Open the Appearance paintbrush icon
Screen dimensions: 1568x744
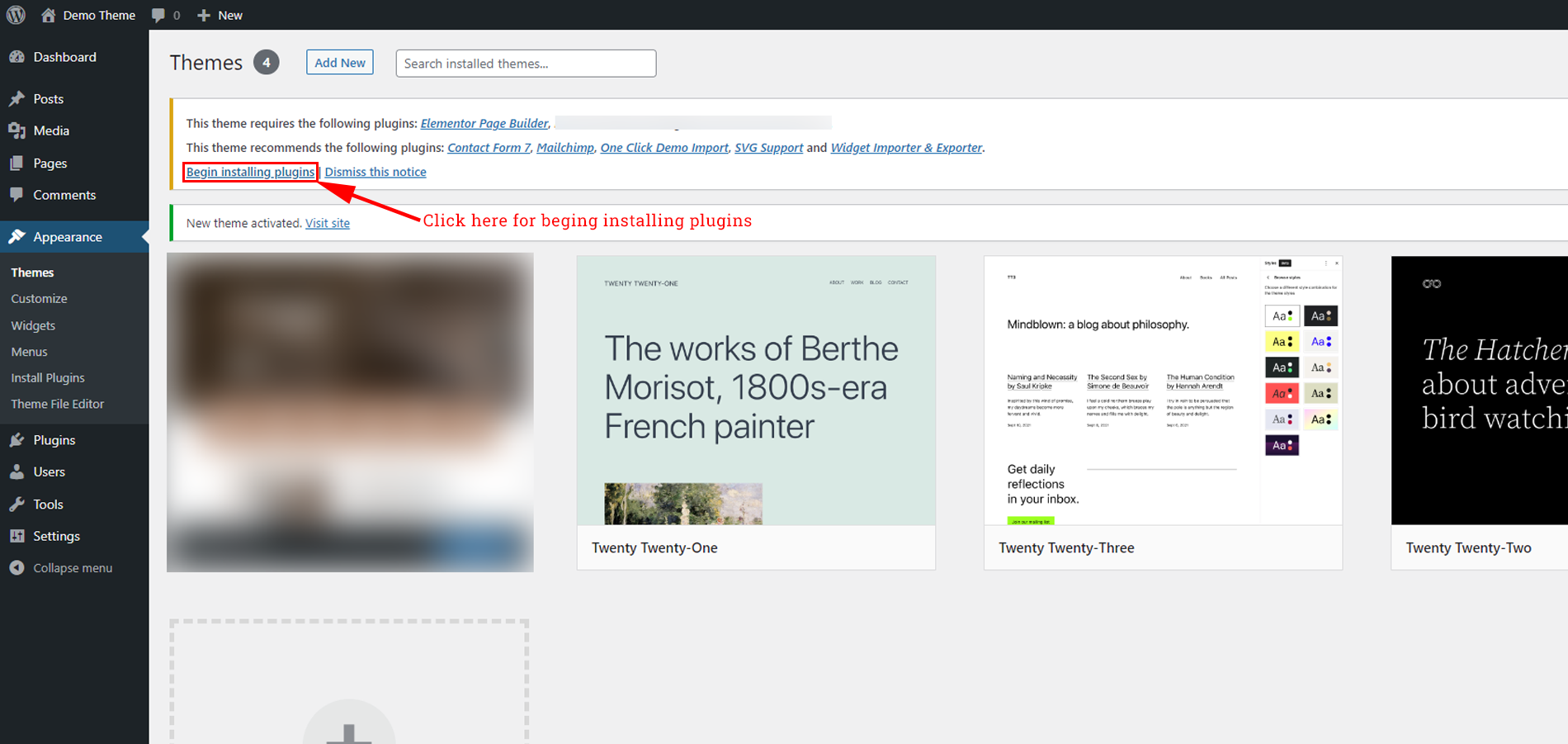click(18, 236)
